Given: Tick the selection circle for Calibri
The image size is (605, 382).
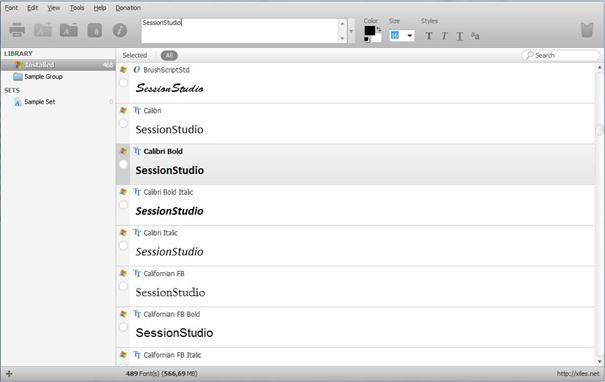Looking at the screenshot, I should 123,123.
